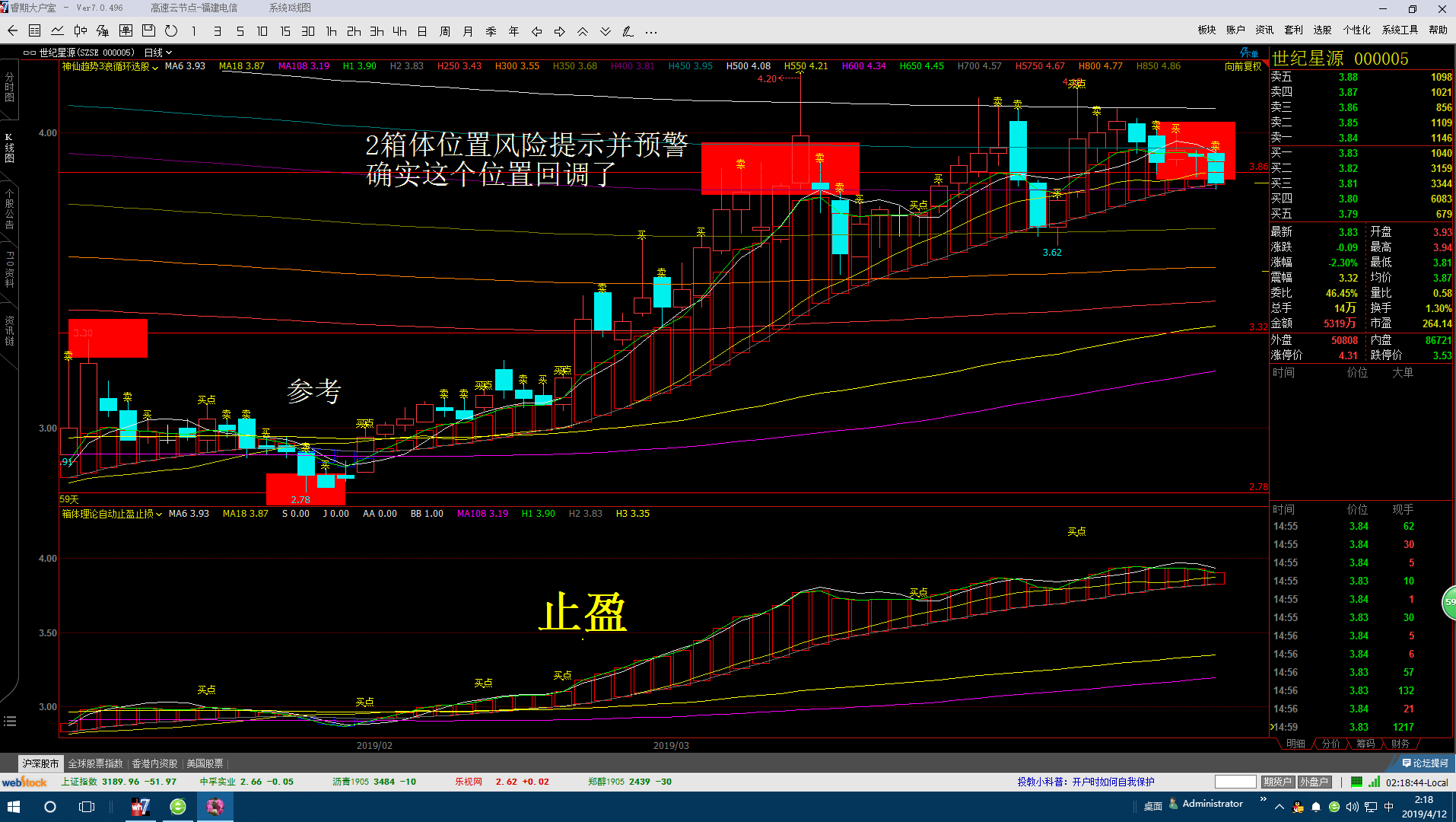
Task: Open the 账户 menu
Action: (1236, 30)
